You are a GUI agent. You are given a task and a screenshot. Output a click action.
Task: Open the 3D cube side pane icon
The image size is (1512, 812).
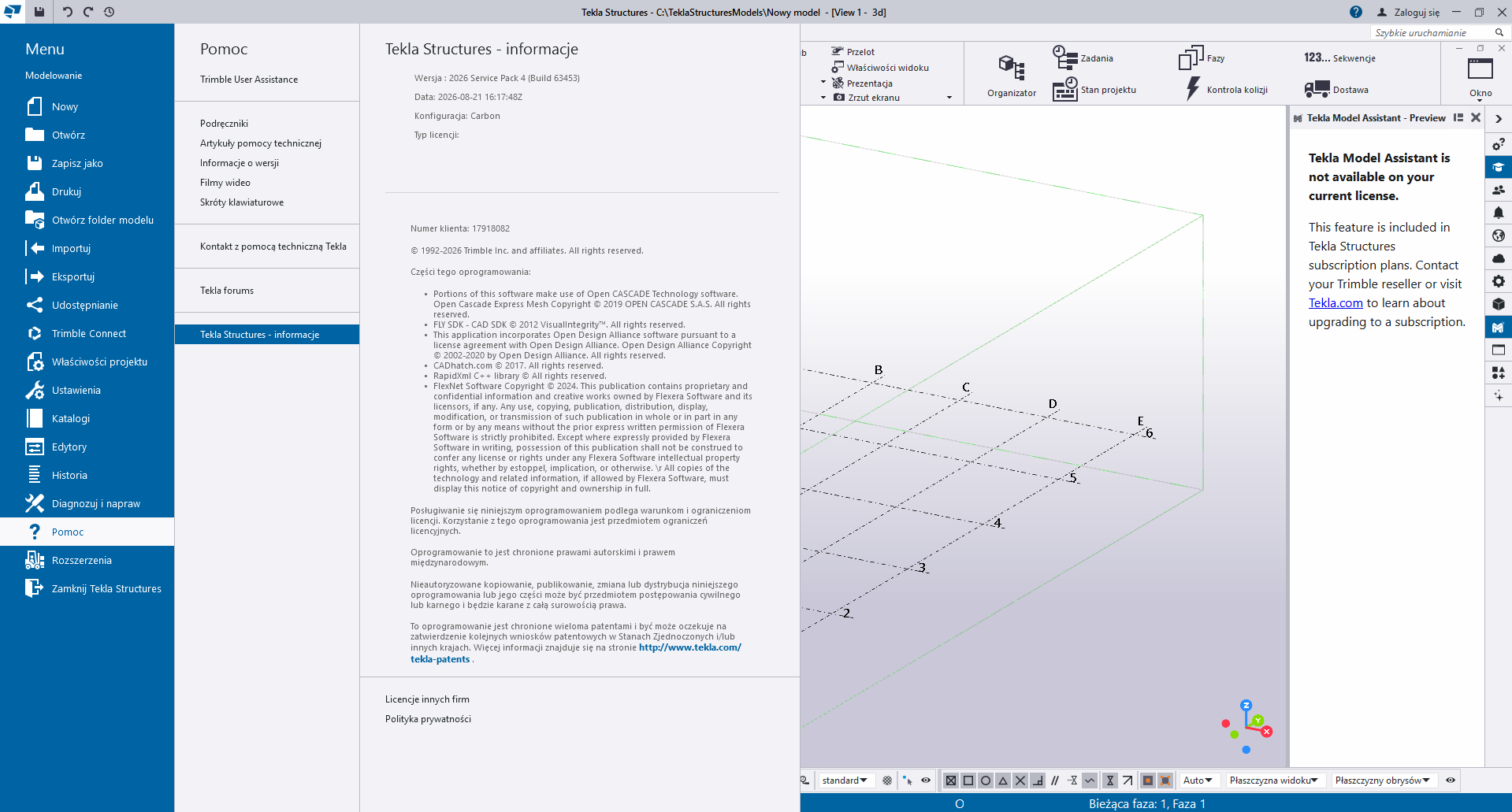click(1499, 304)
